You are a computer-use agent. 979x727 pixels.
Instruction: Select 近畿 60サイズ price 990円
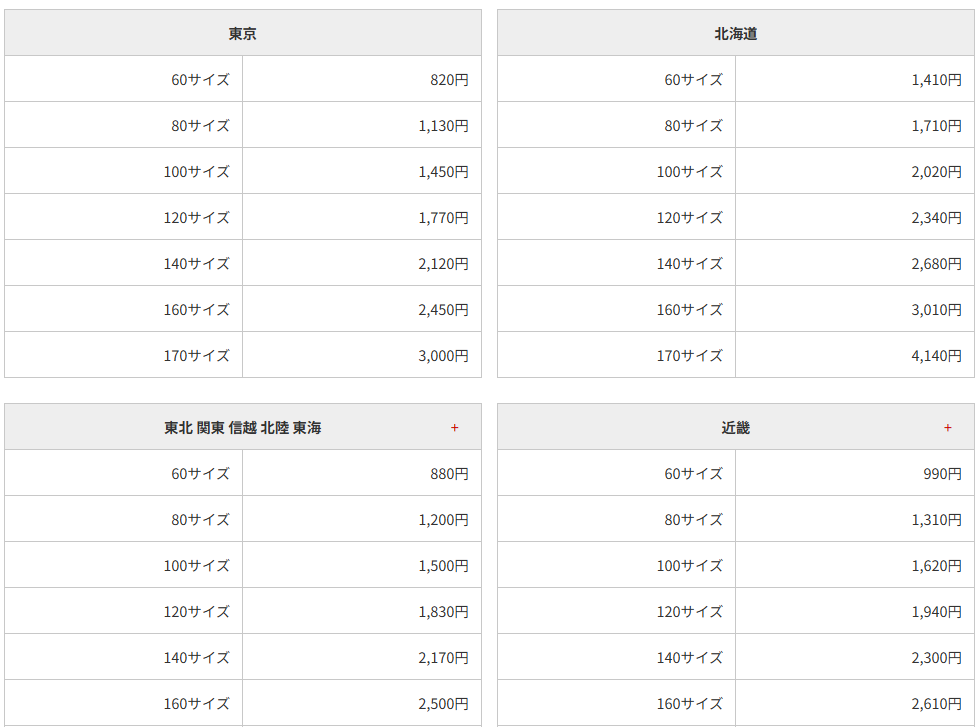[943, 474]
